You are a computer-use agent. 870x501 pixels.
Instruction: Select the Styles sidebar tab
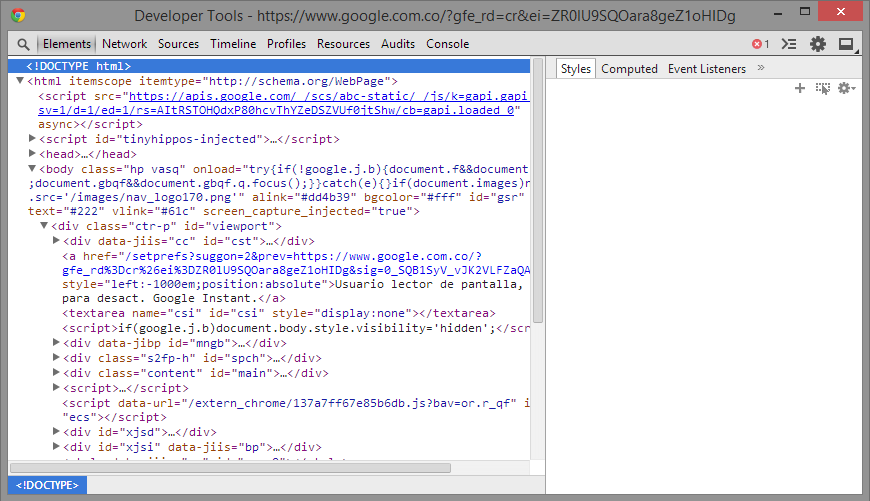[575, 69]
